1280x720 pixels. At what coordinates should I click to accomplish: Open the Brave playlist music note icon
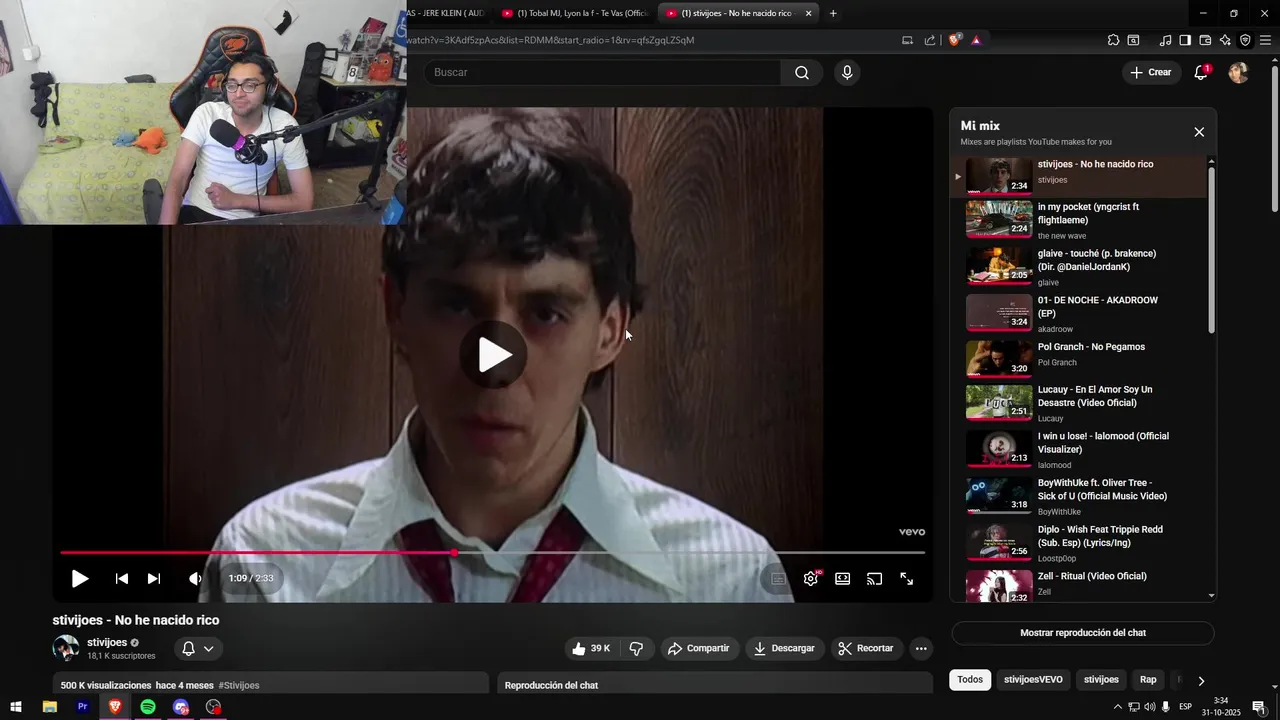(x=1165, y=40)
